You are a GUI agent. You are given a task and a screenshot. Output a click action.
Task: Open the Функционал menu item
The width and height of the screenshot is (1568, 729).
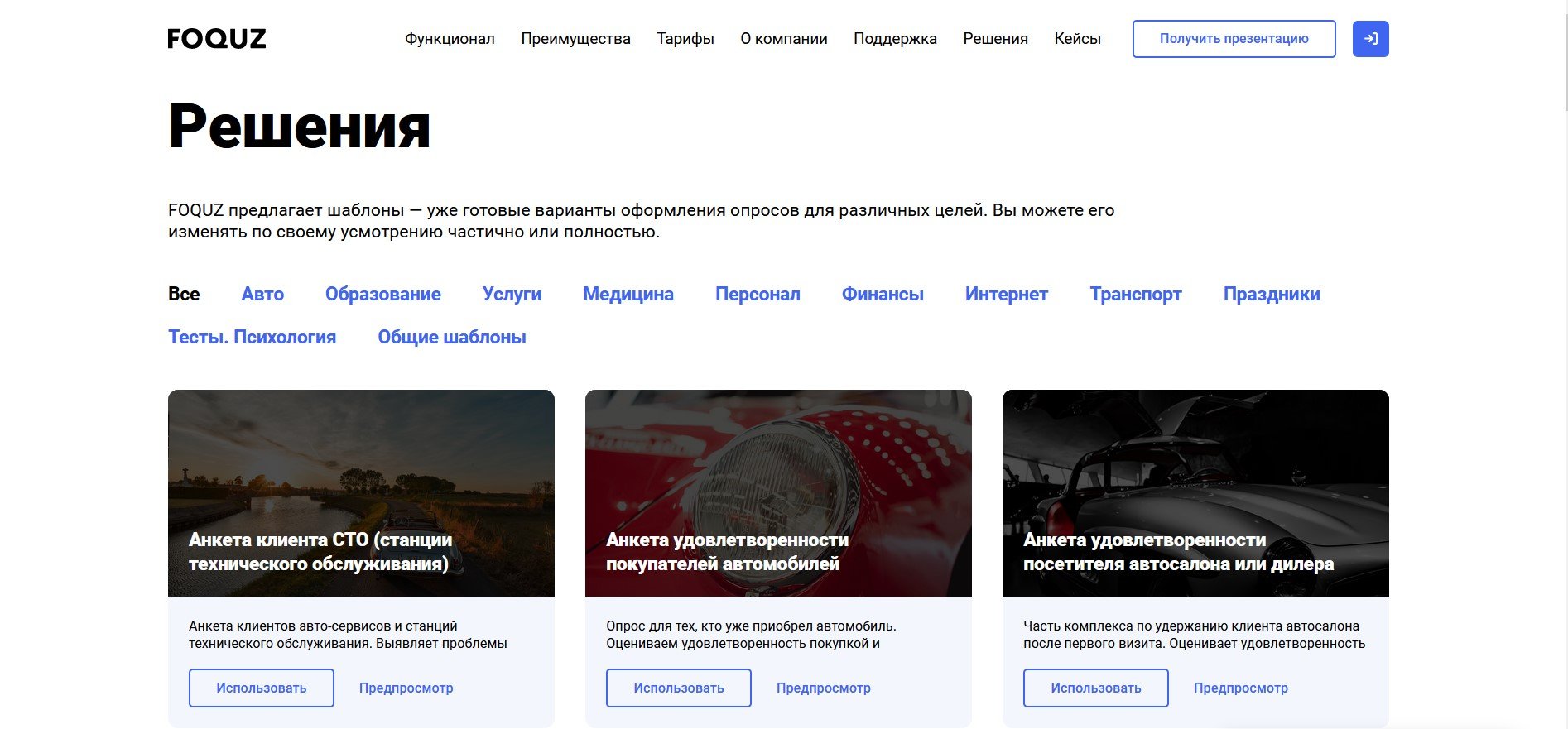(450, 39)
